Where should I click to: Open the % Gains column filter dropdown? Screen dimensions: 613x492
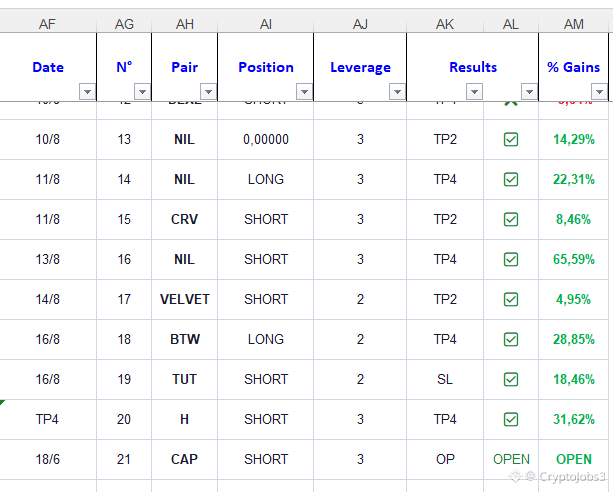599,92
